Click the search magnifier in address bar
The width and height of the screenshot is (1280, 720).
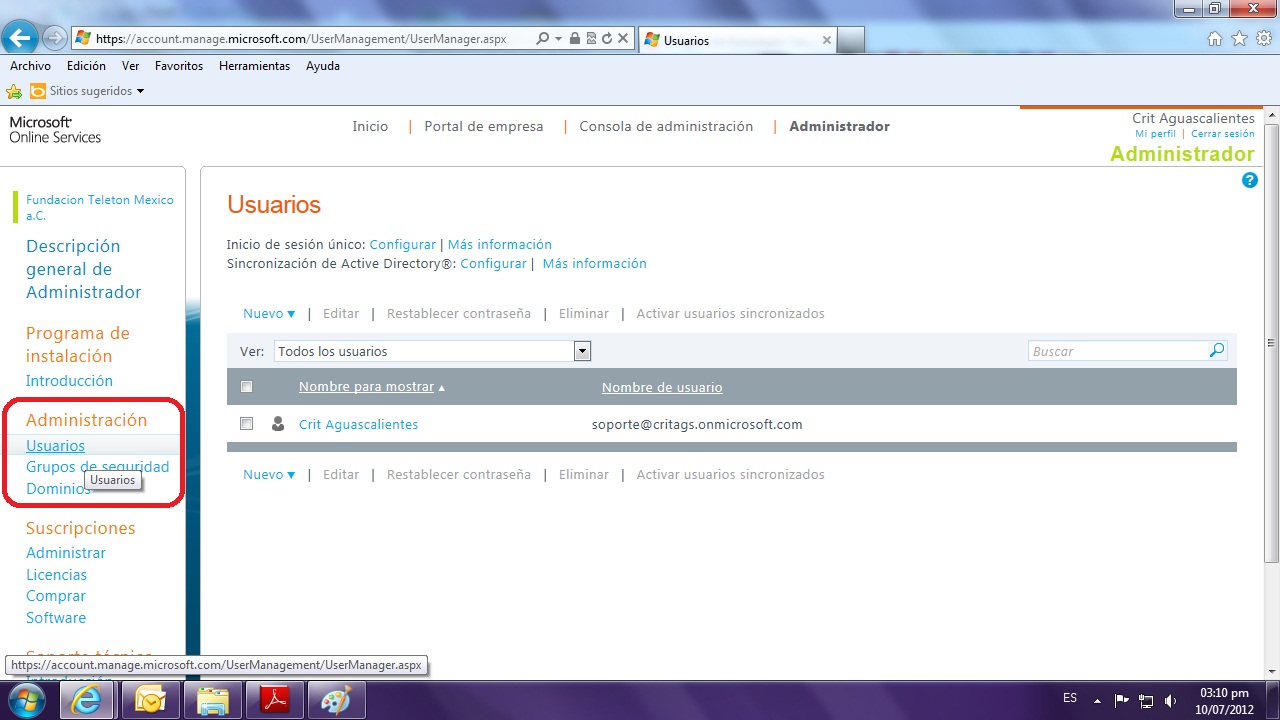[543, 39]
